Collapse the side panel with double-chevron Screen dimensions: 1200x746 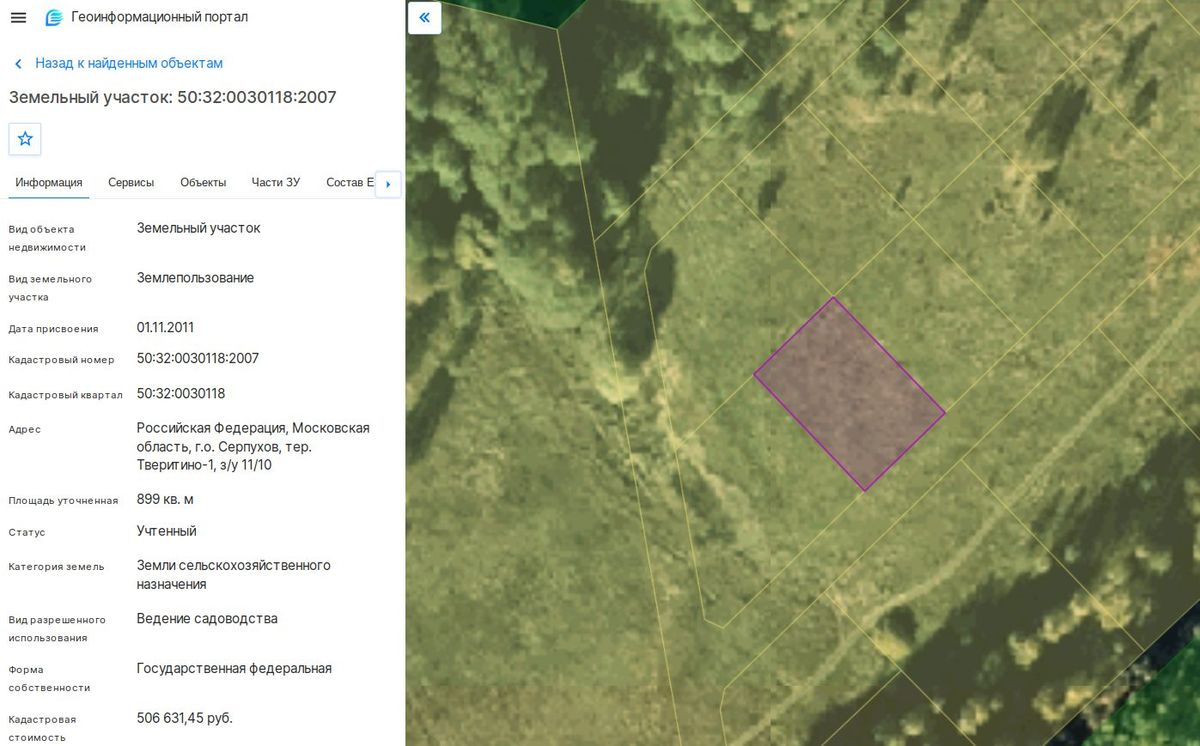425,17
